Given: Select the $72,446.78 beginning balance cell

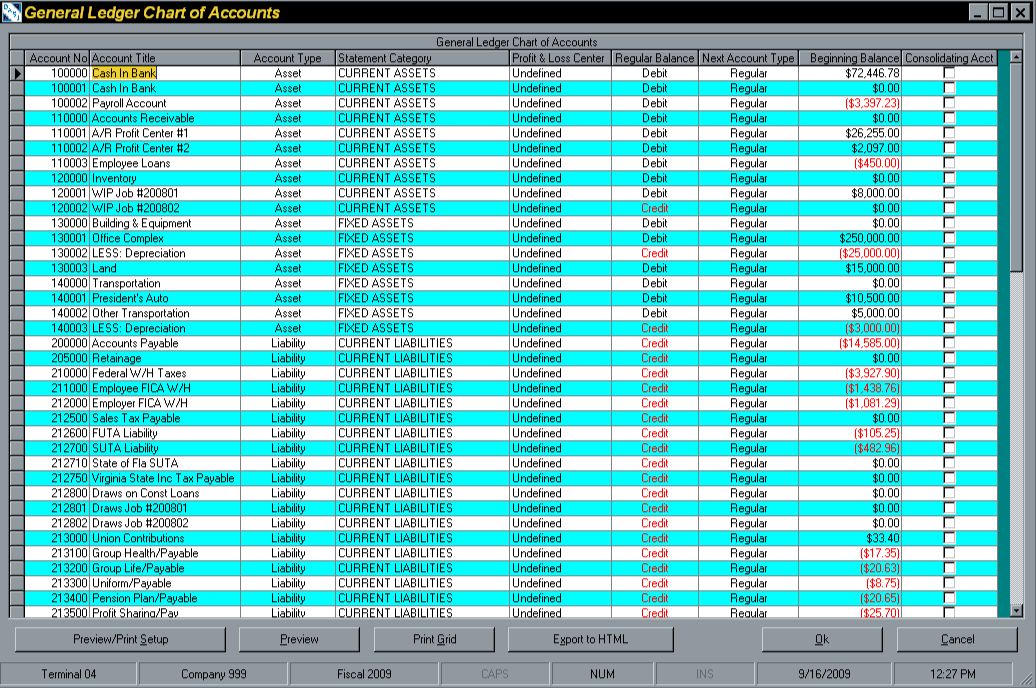Looking at the screenshot, I should tap(850, 73).
